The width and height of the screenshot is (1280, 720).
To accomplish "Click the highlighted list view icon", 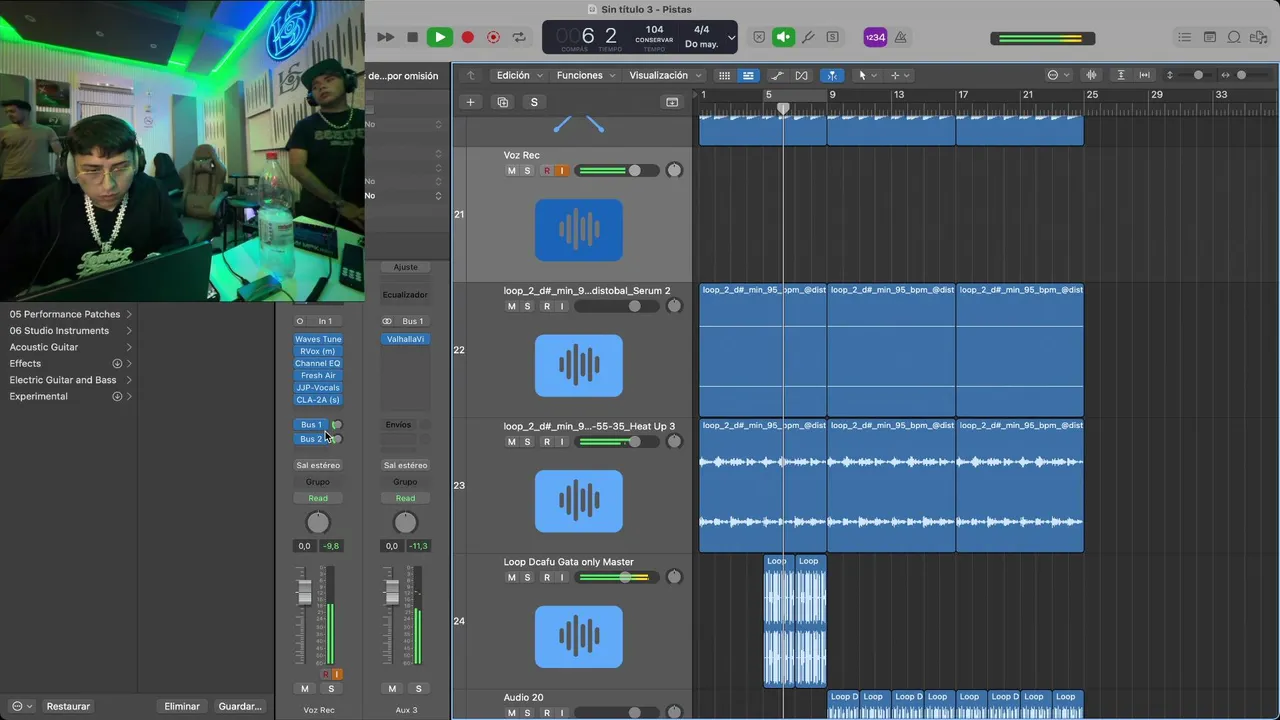I will click(747, 75).
